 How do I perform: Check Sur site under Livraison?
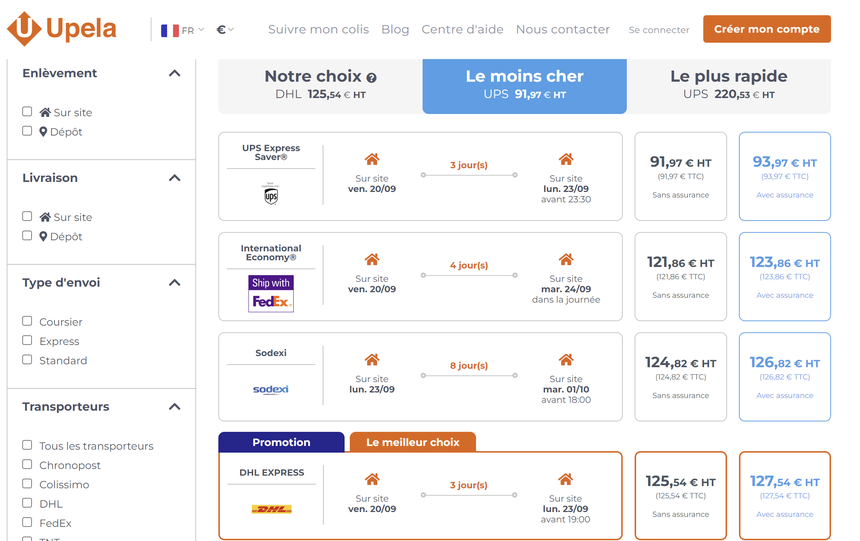tap(27, 216)
